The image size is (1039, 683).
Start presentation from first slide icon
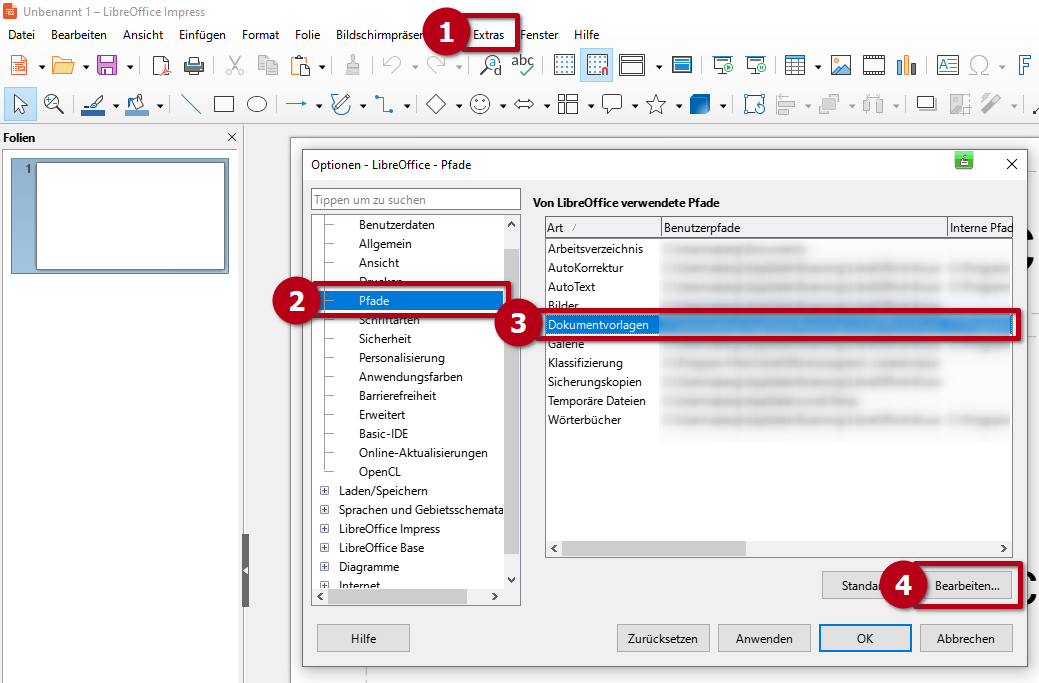(x=723, y=66)
